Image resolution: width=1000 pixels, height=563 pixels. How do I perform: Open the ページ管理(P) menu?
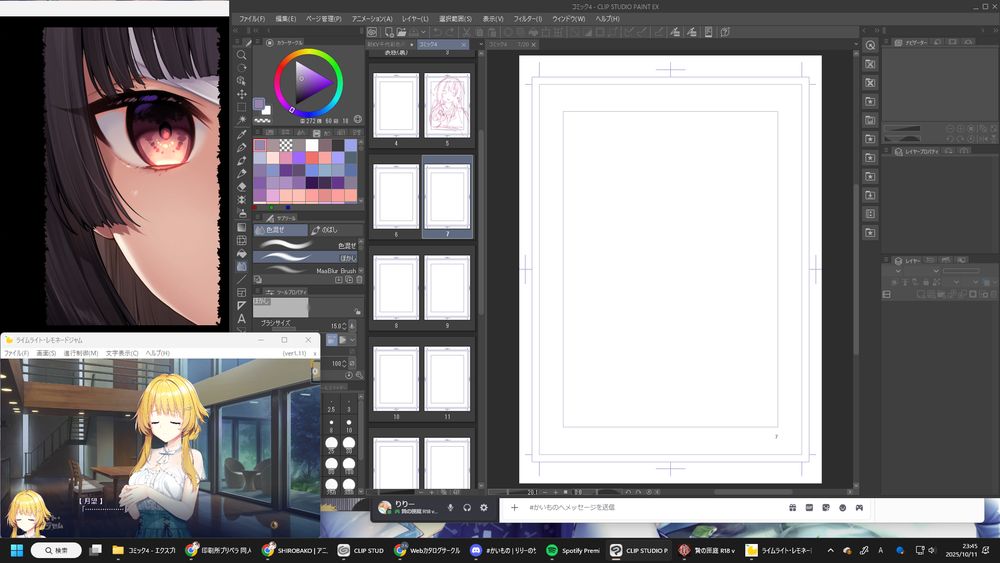point(323,19)
